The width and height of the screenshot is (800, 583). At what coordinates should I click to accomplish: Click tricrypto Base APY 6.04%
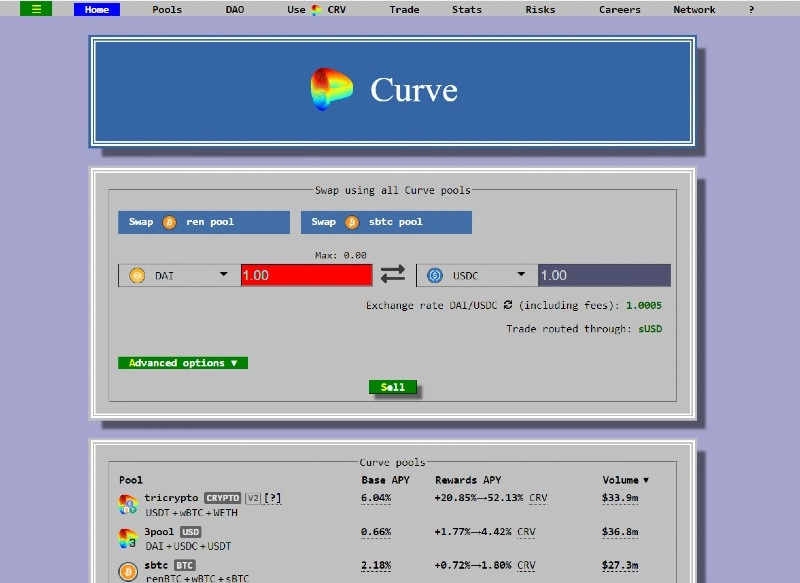(376, 498)
